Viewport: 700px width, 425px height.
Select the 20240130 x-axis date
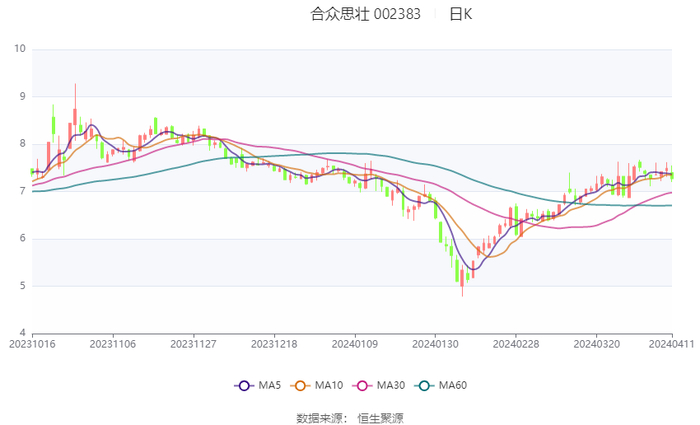(x=435, y=343)
